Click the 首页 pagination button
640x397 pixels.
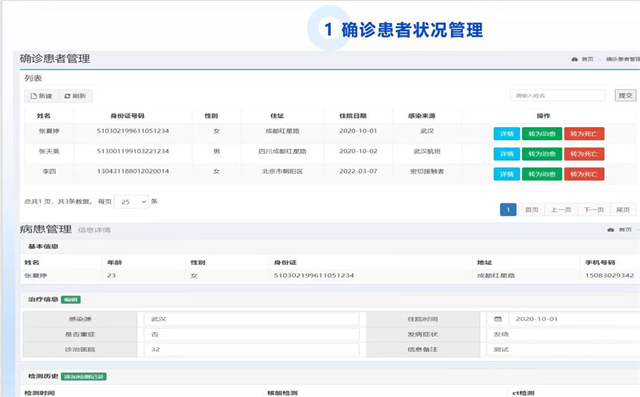(531, 210)
